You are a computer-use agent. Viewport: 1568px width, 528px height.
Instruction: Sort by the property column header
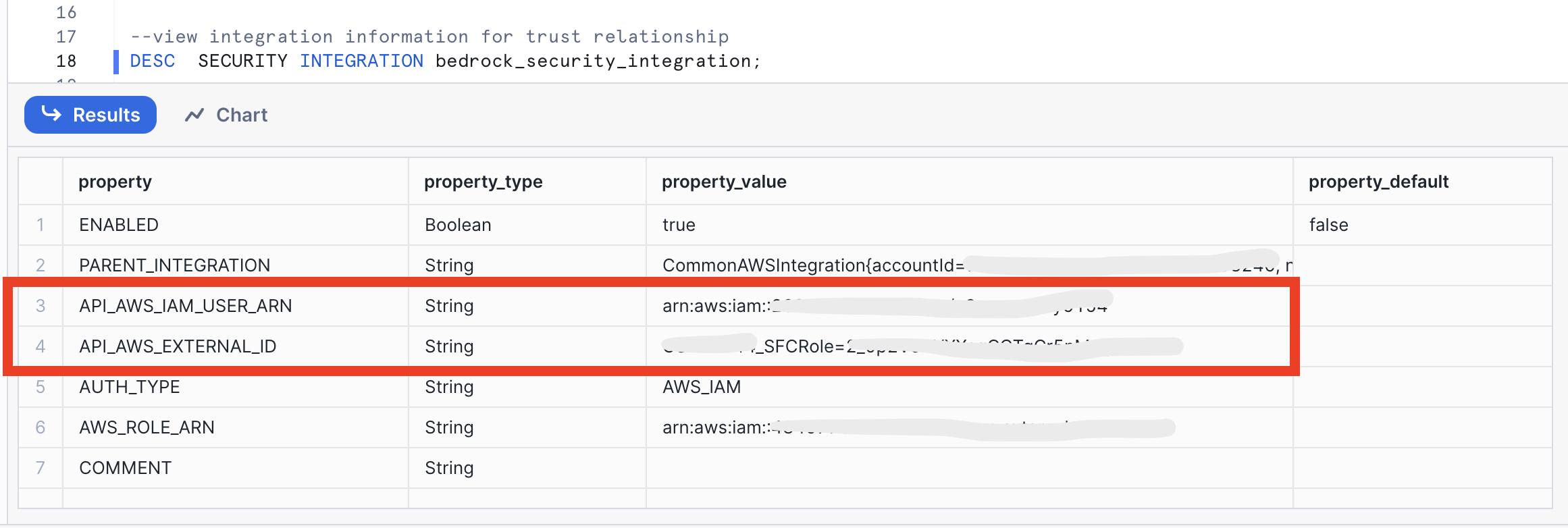pyautogui.click(x=115, y=182)
